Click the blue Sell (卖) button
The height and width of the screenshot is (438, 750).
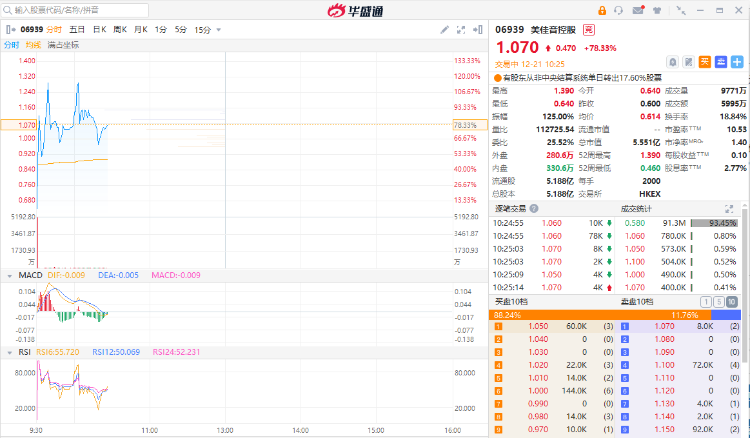point(720,61)
